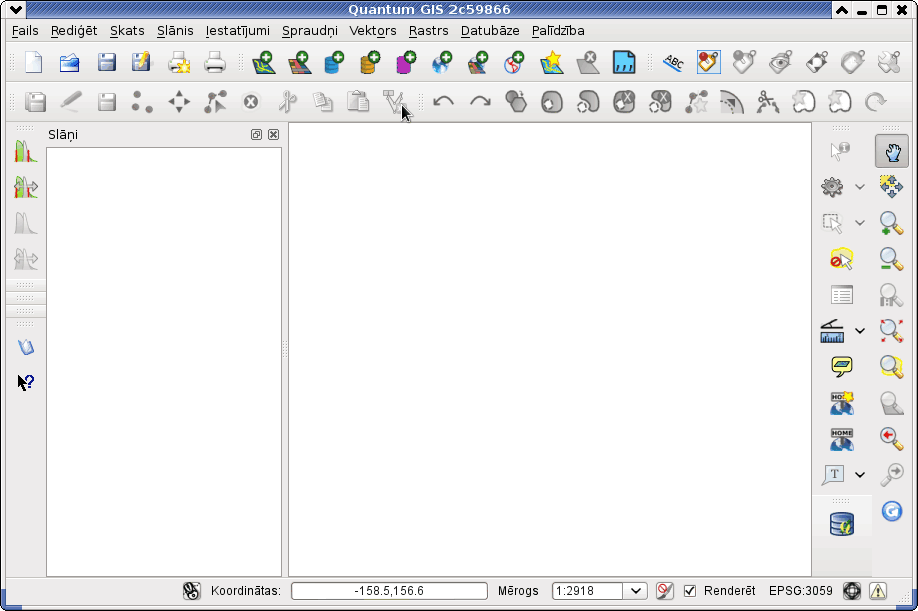Add a SpatiaLite layer
This screenshot has height=611, width=918.
point(370,62)
